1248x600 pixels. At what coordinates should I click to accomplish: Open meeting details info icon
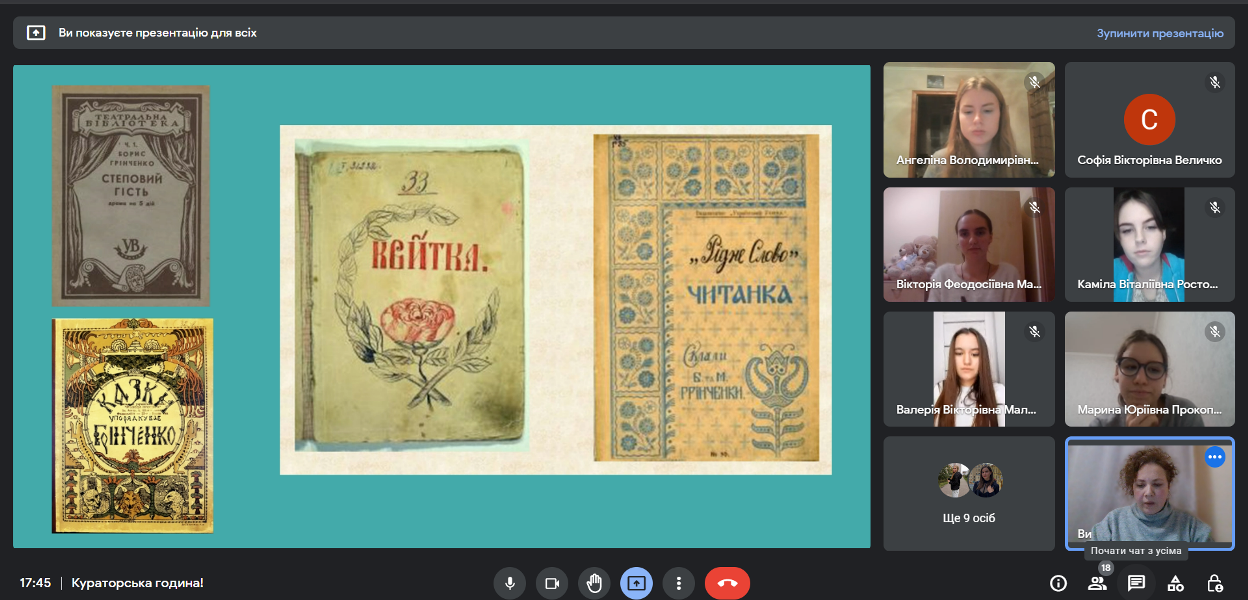pos(1058,583)
